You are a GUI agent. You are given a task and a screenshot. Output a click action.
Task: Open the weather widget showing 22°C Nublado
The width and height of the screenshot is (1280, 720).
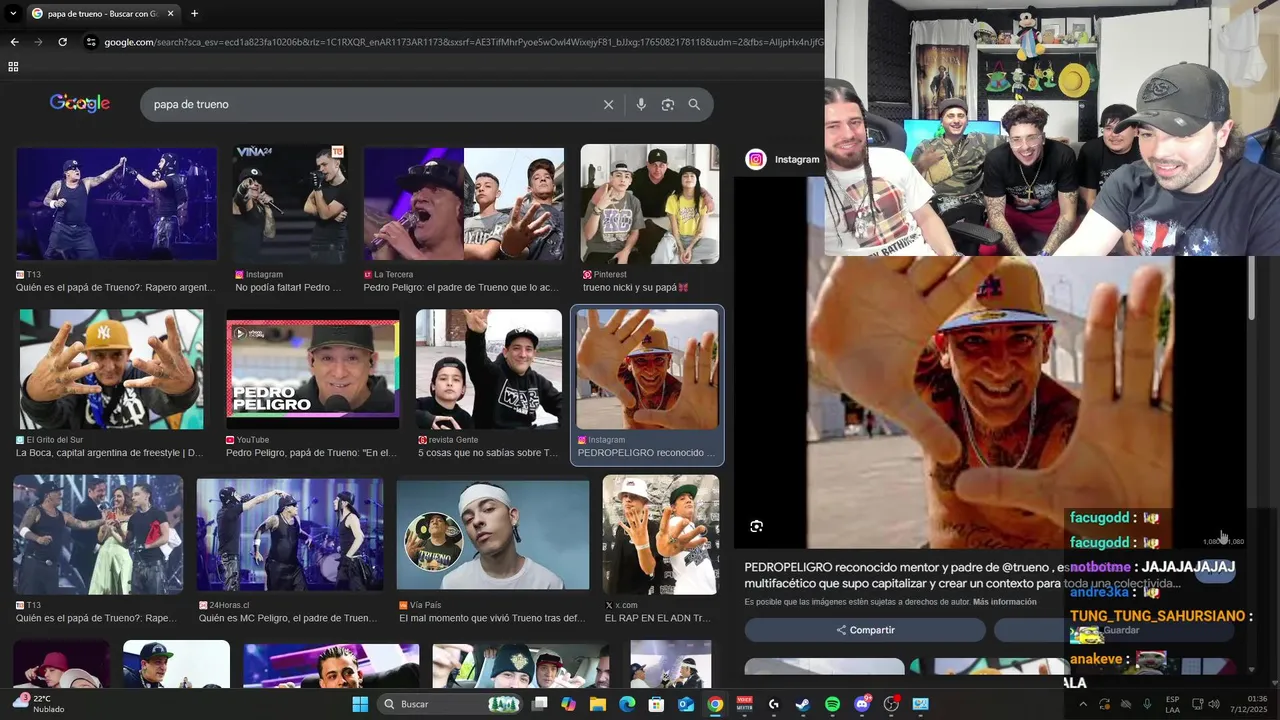[x=40, y=704]
